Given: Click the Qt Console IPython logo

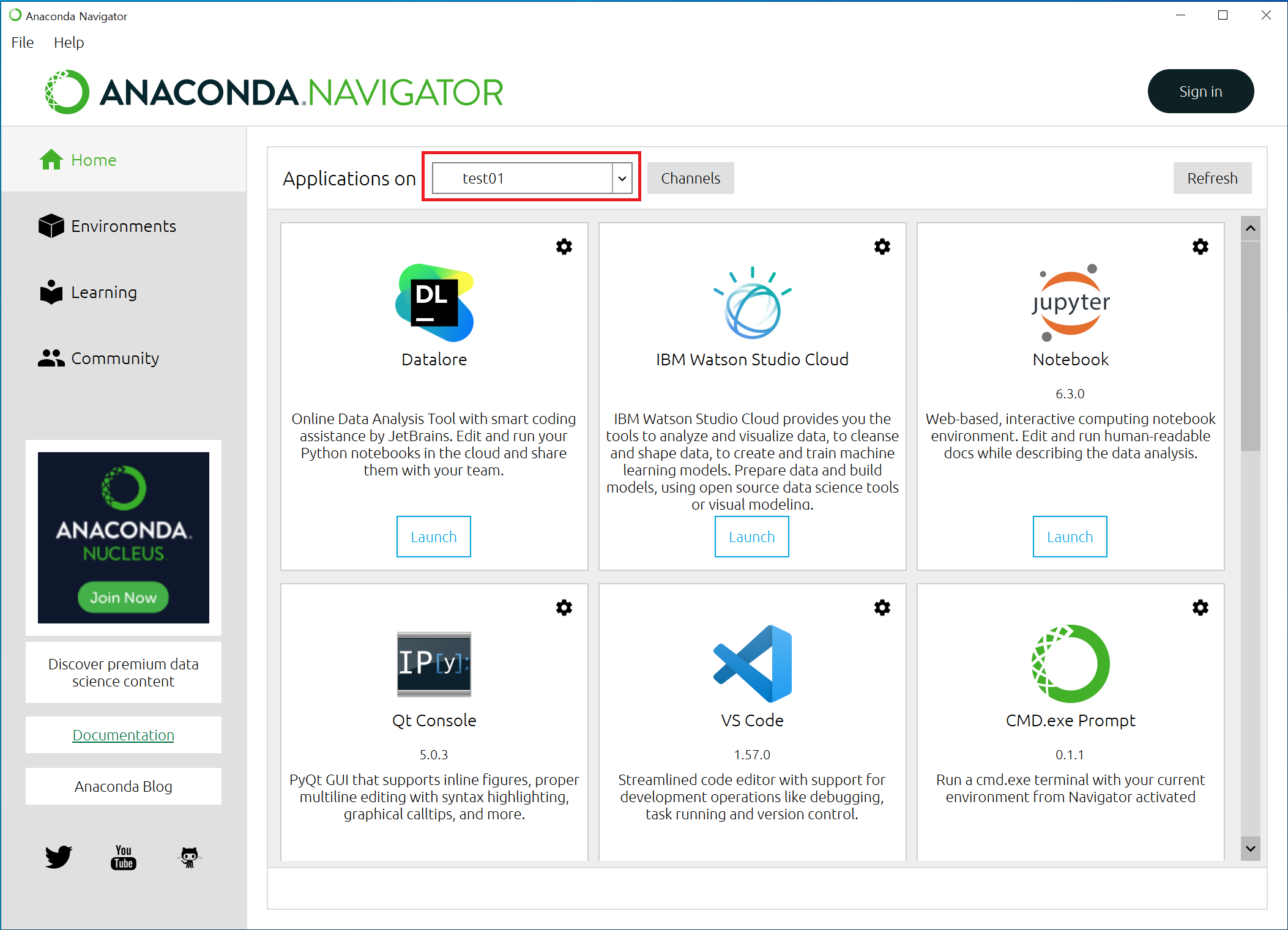Looking at the screenshot, I should [434, 663].
